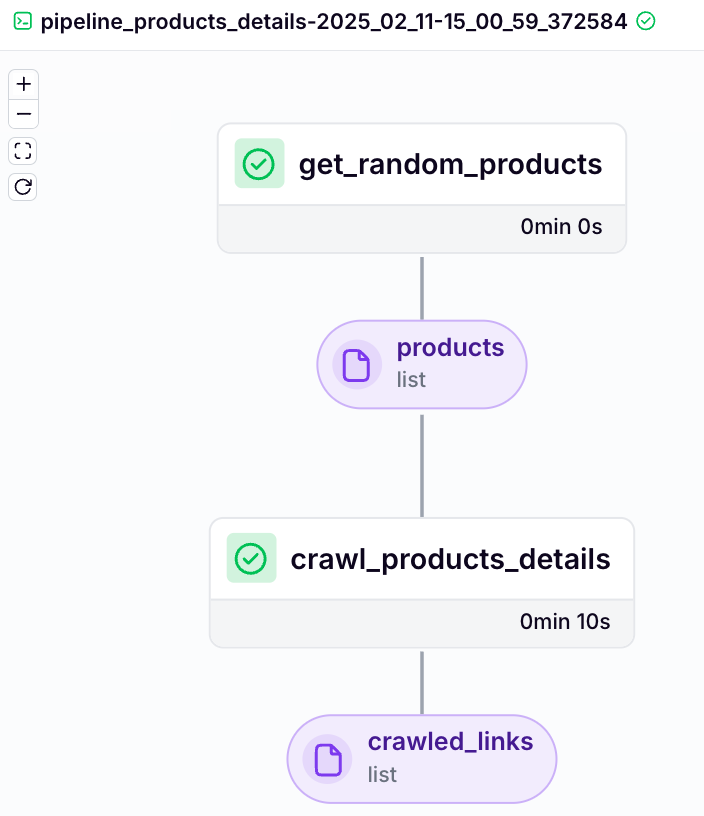Click crawl_products_details success status icon
This screenshot has width=704, height=816.
click(251, 558)
